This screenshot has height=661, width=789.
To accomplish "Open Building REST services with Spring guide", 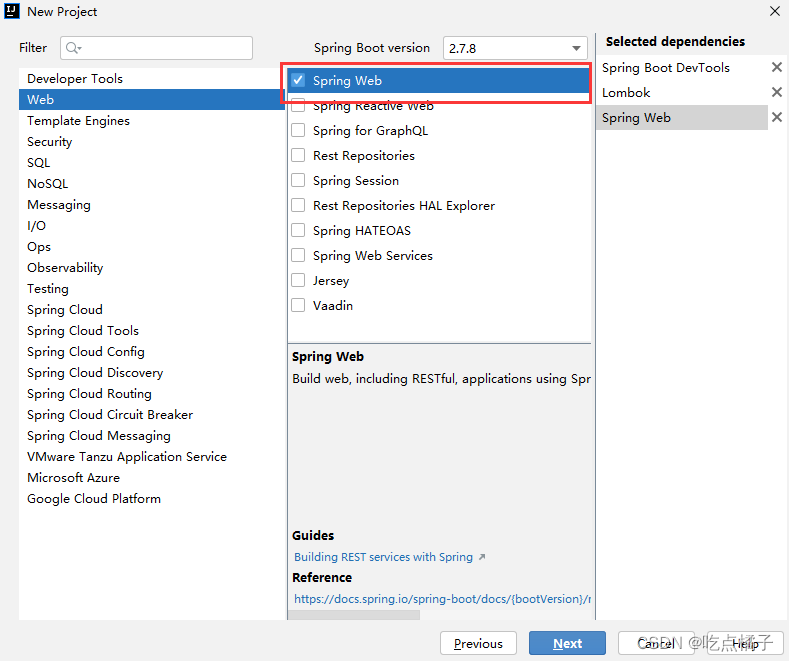I will point(383,557).
